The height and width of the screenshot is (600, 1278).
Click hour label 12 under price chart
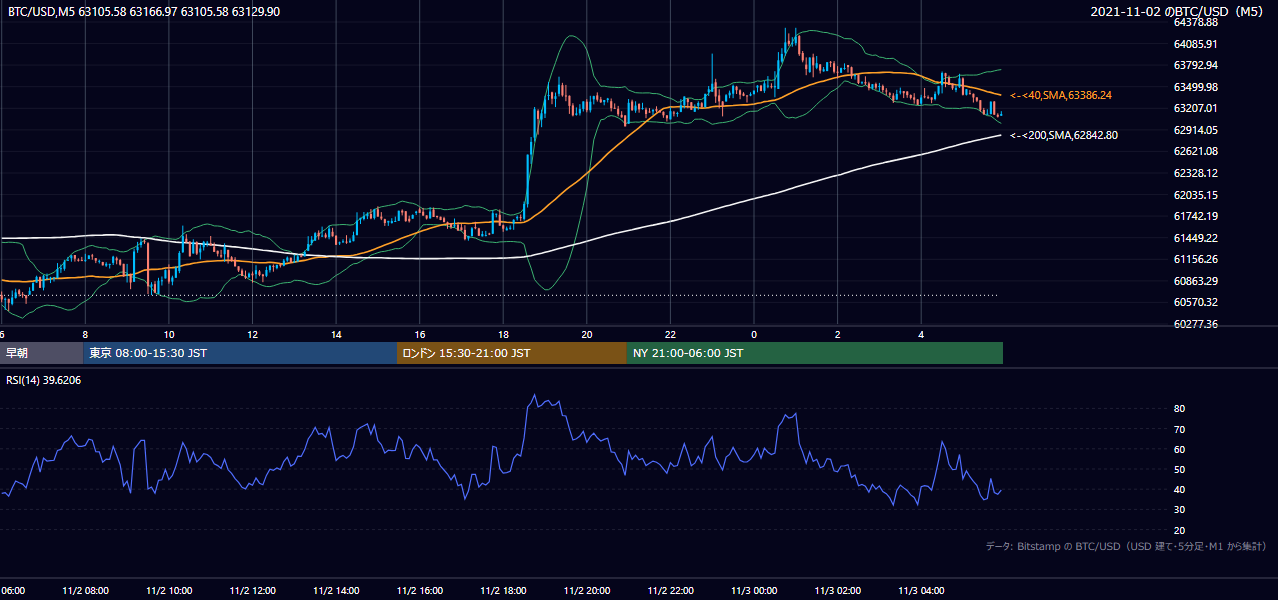252,334
